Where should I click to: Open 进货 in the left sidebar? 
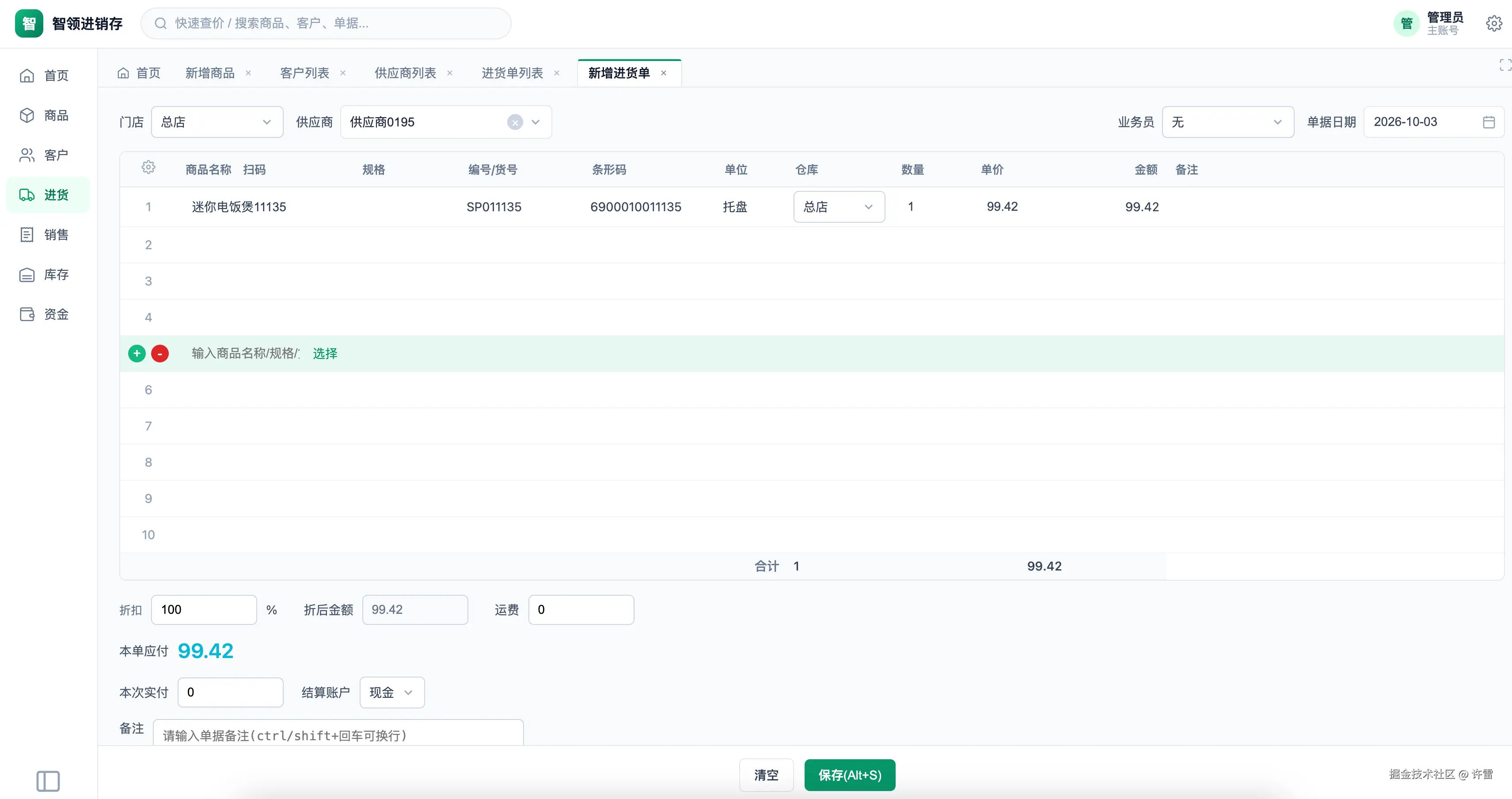48,195
